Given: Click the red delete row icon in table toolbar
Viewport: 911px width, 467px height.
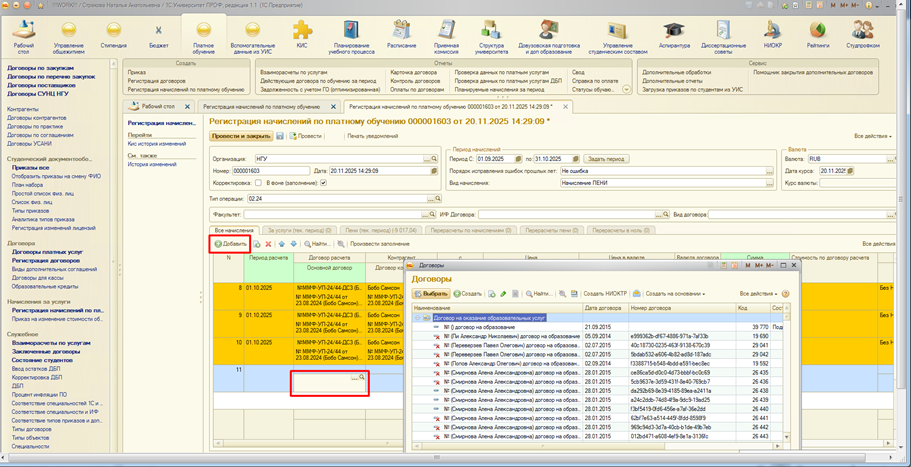Looking at the screenshot, I should click(x=268, y=243).
